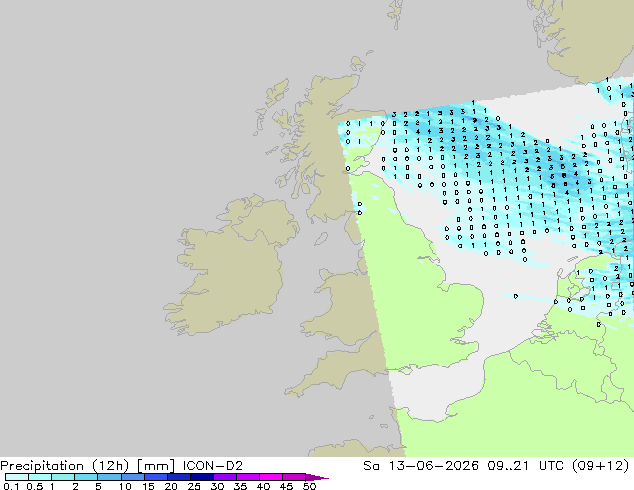The image size is (634, 490).
Task: Click the over-50 arrow tip of legend
Action: coord(317,477)
